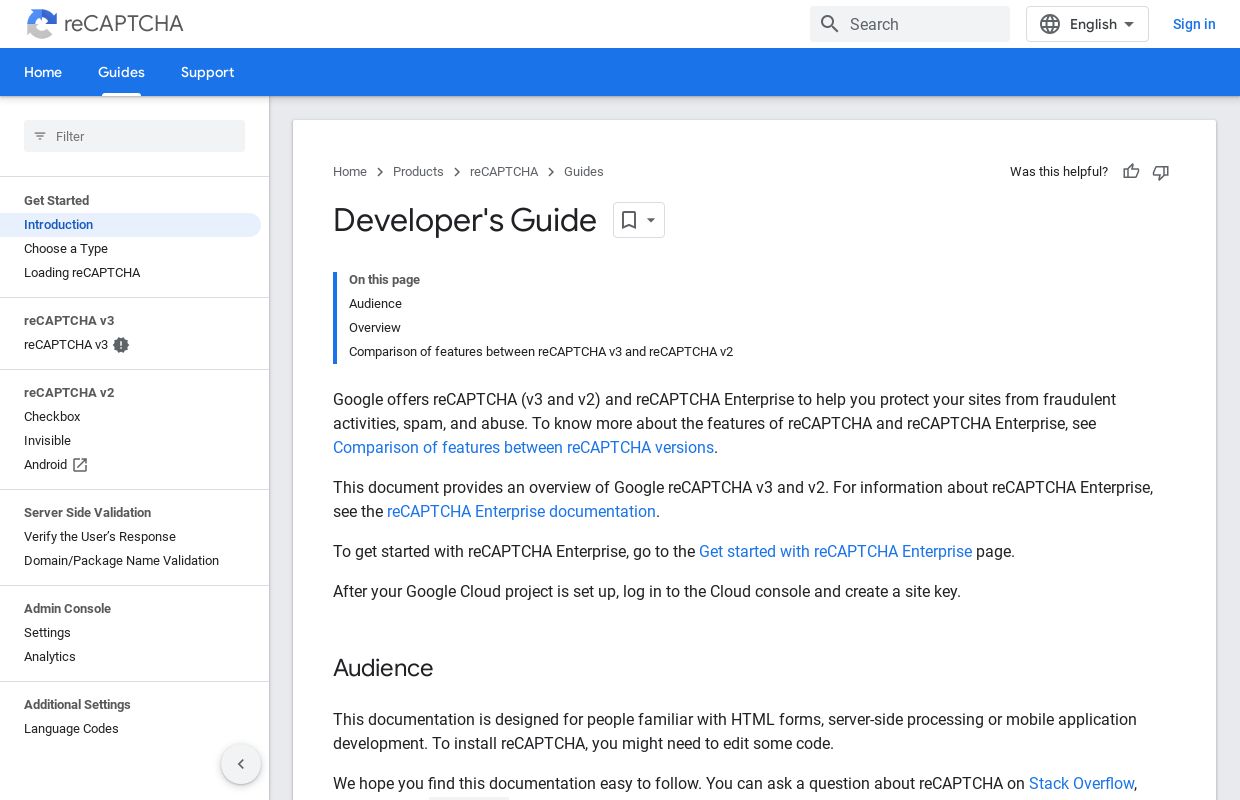Open Loading reCAPTCHA page

[x=82, y=273]
